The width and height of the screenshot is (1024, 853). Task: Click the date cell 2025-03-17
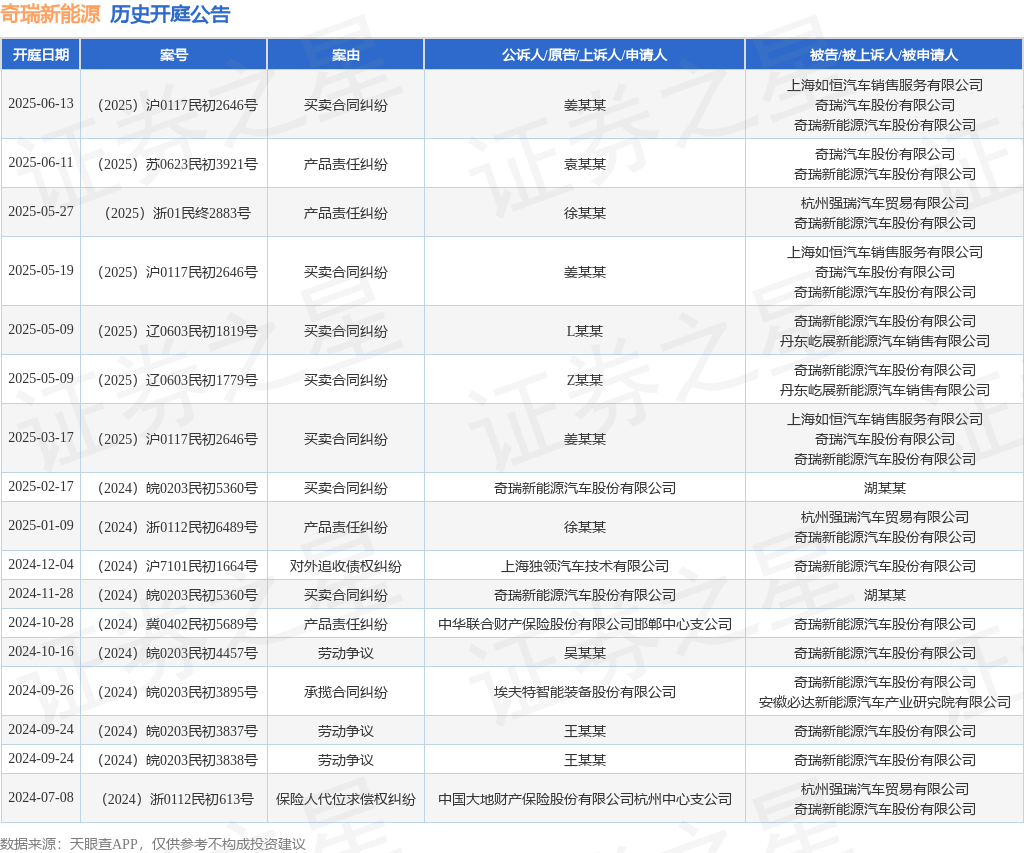click(40, 438)
